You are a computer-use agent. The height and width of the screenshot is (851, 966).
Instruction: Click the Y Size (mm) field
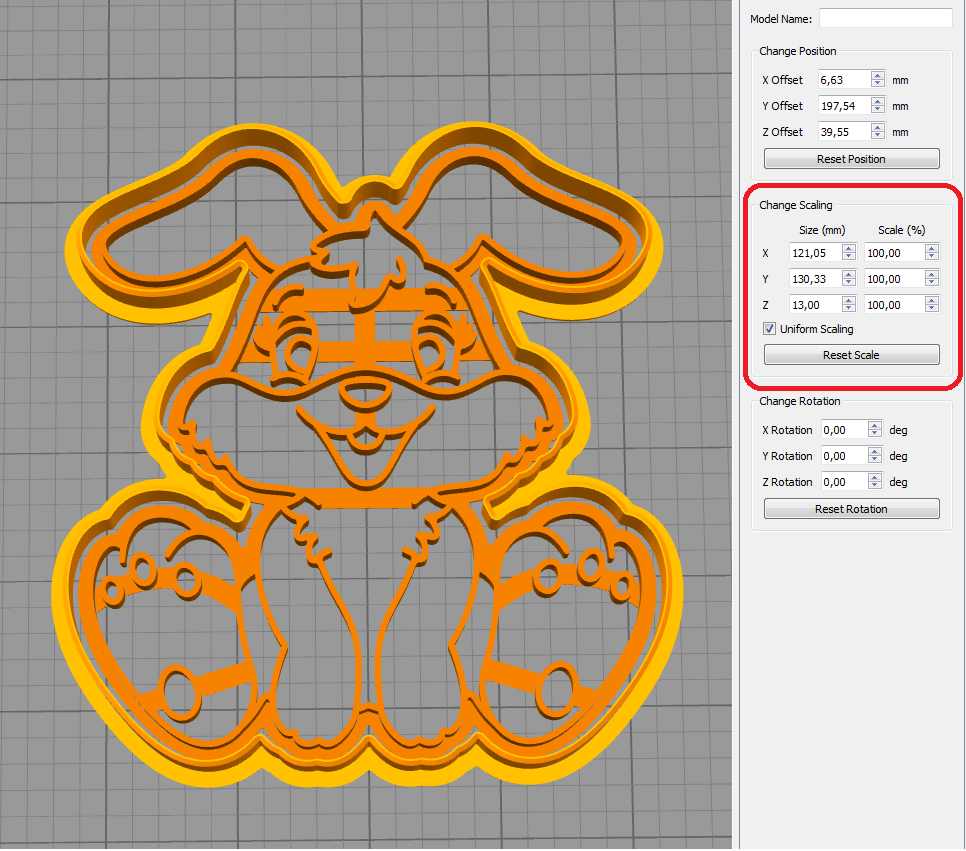coord(816,279)
